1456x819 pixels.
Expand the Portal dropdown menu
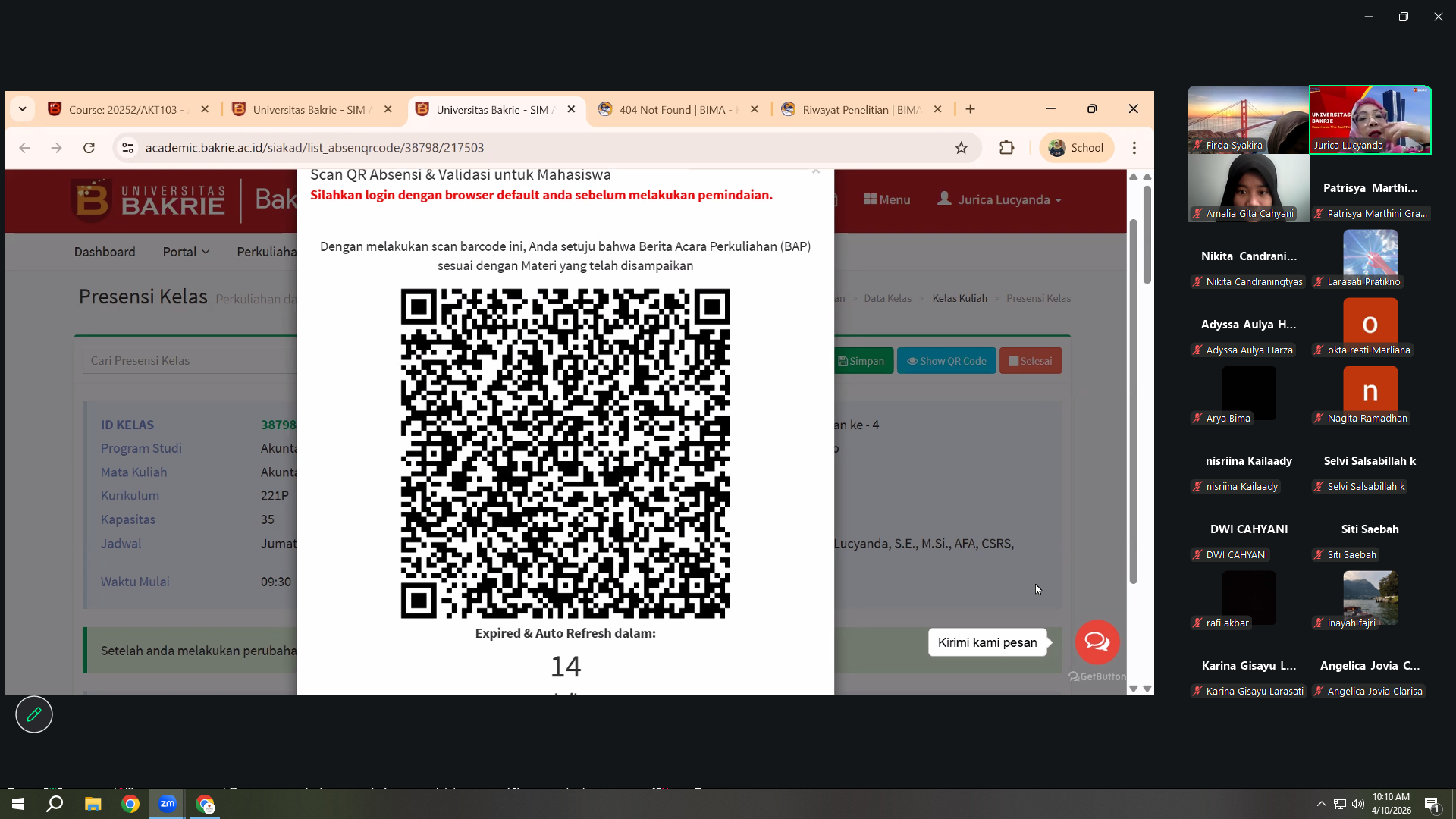[x=187, y=252]
